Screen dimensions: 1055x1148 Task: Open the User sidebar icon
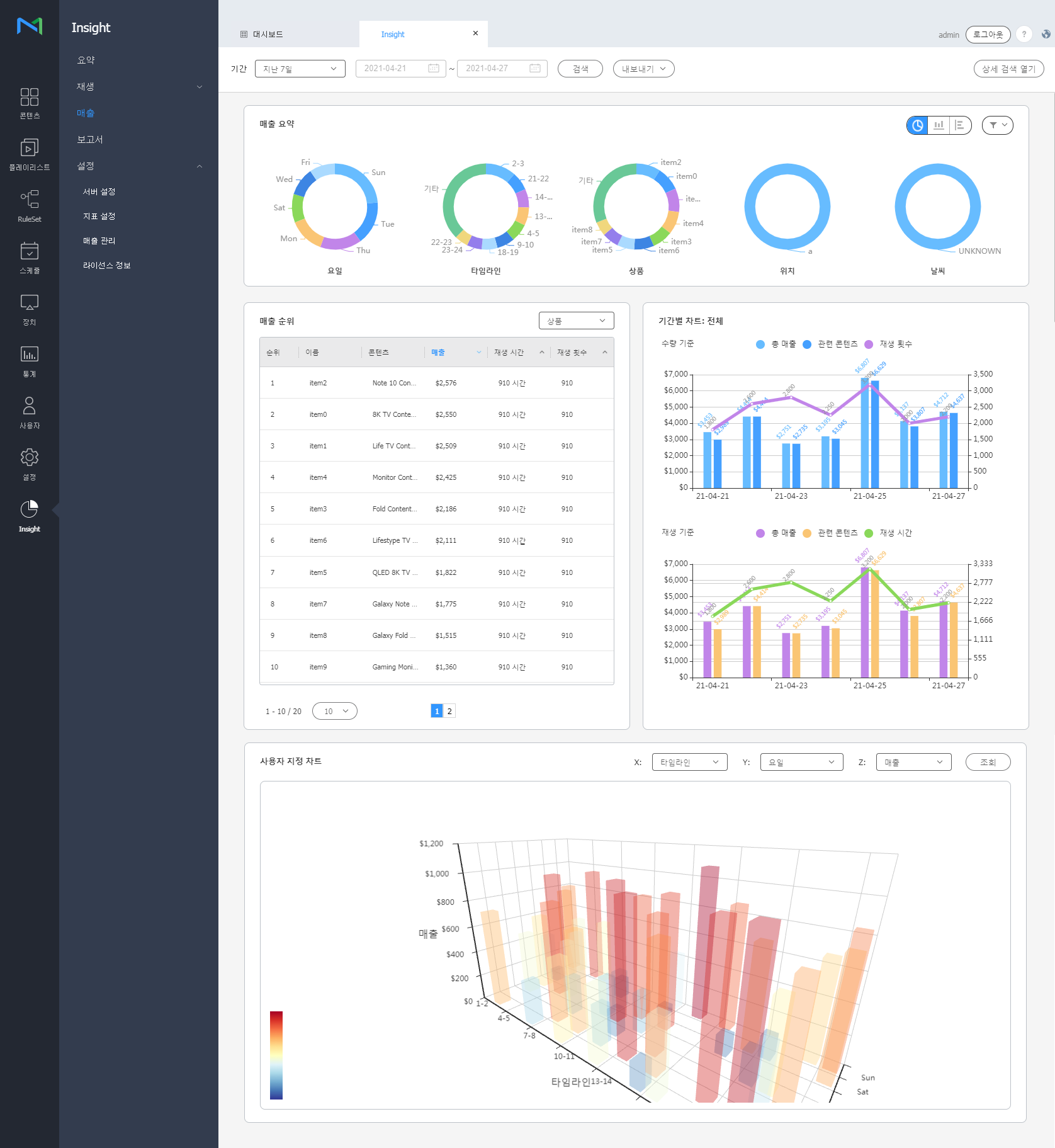tap(29, 412)
